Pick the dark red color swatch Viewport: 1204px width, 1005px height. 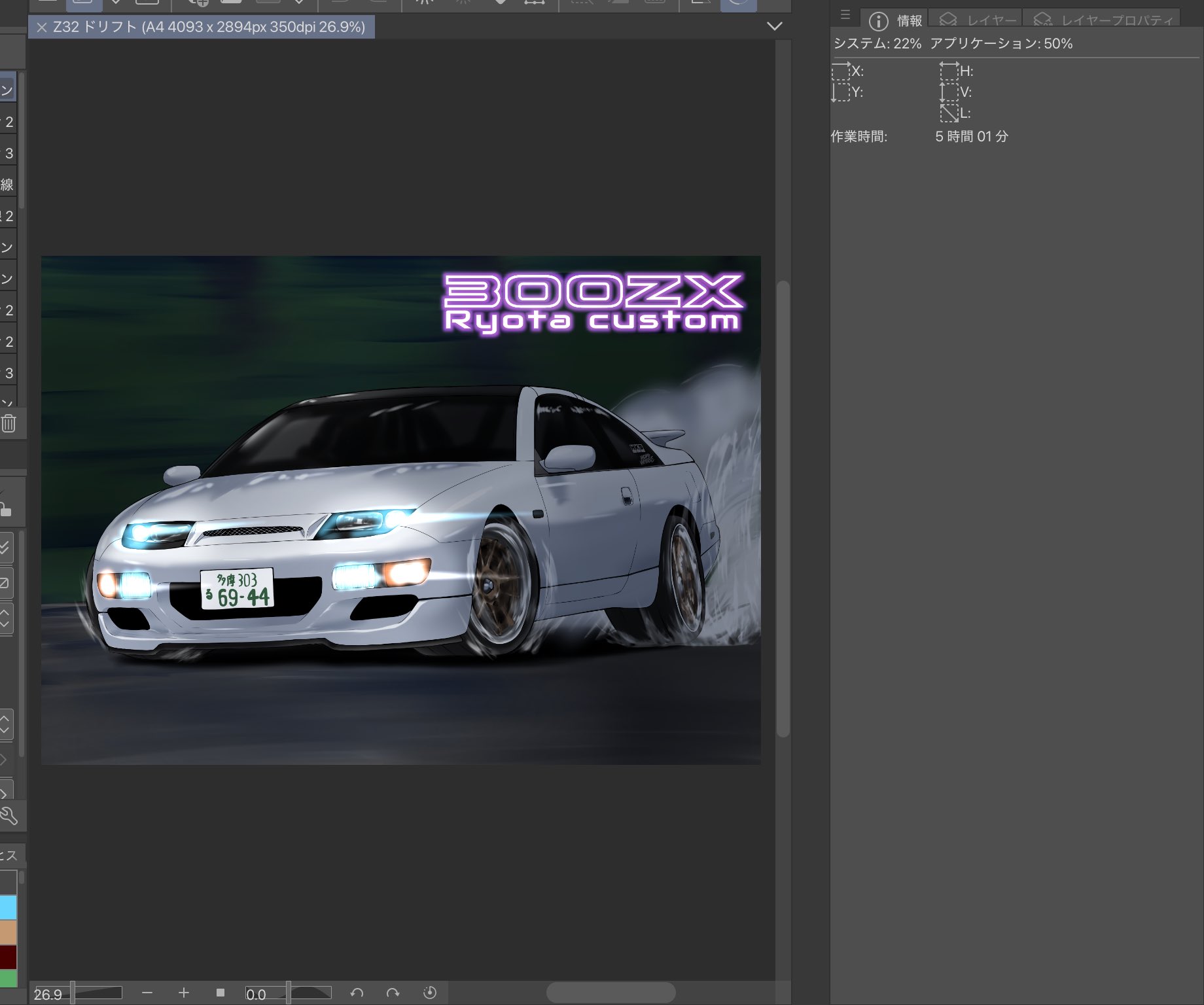8,957
